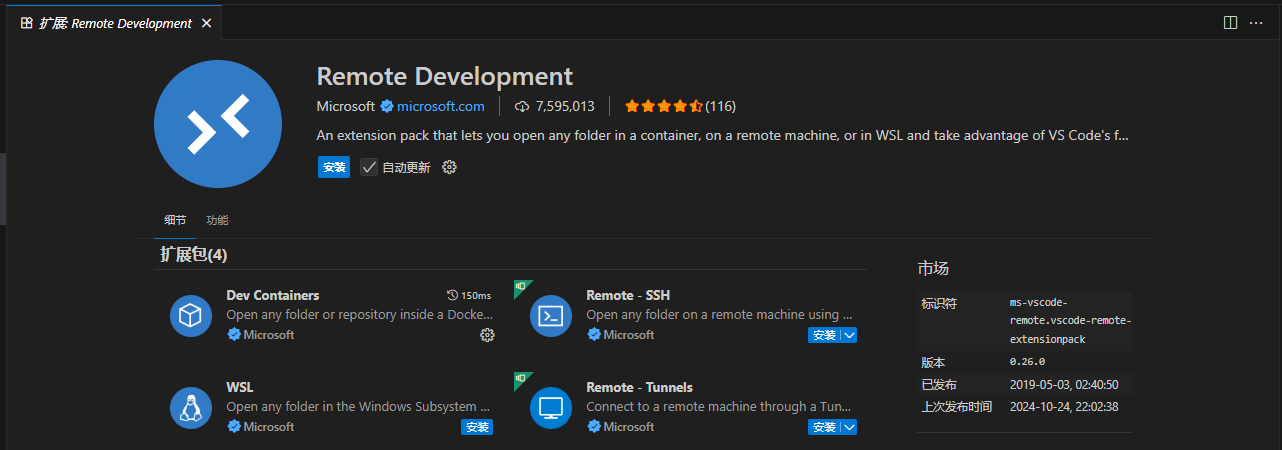Click the Remote Development title heading
1282x450 pixels.
point(445,76)
